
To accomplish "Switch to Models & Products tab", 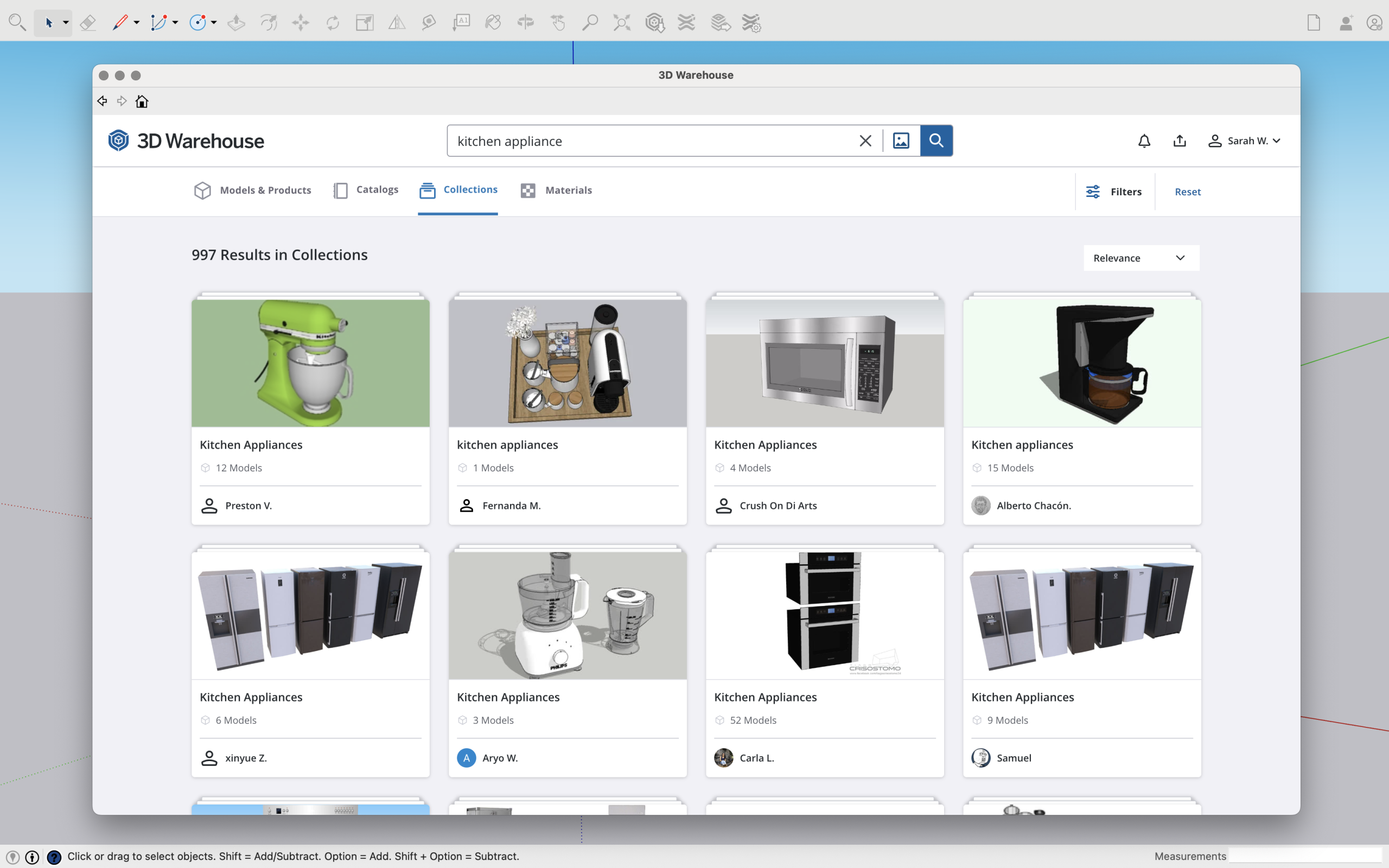I will (x=252, y=190).
